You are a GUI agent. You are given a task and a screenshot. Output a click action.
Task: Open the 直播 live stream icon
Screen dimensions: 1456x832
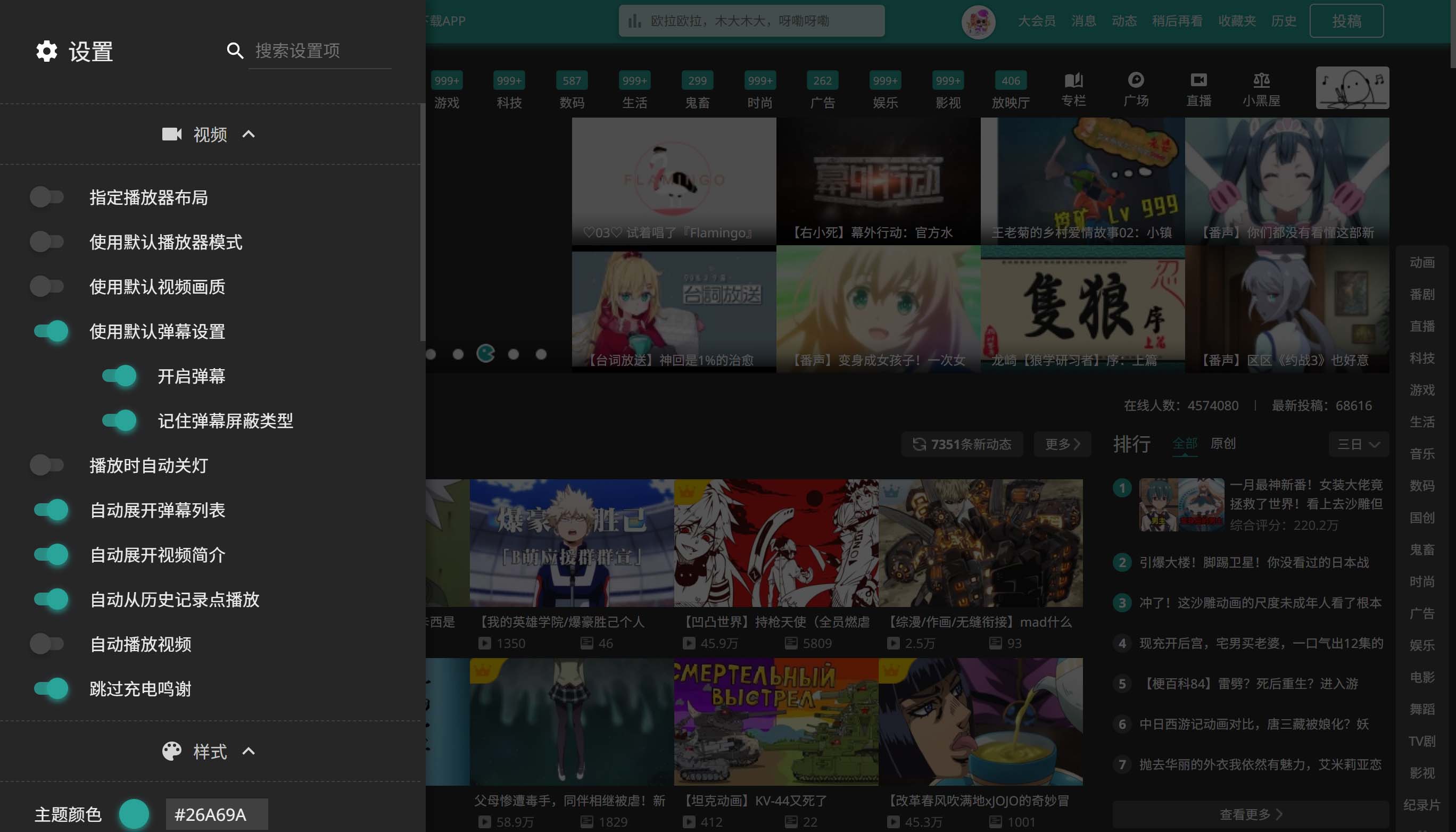point(1198,80)
